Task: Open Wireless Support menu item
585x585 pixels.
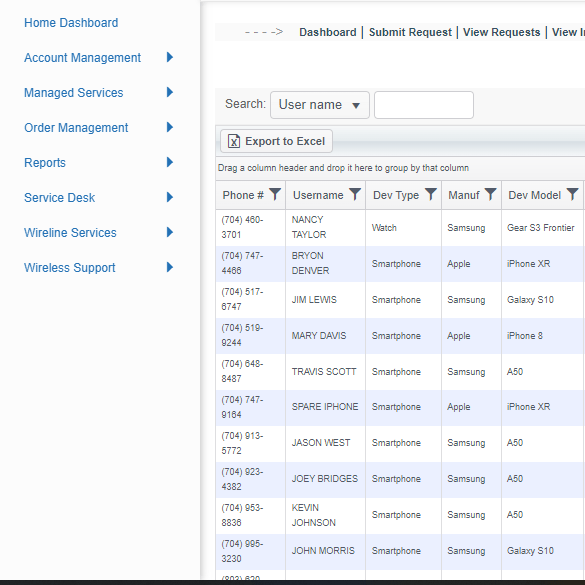Action: [x=70, y=268]
